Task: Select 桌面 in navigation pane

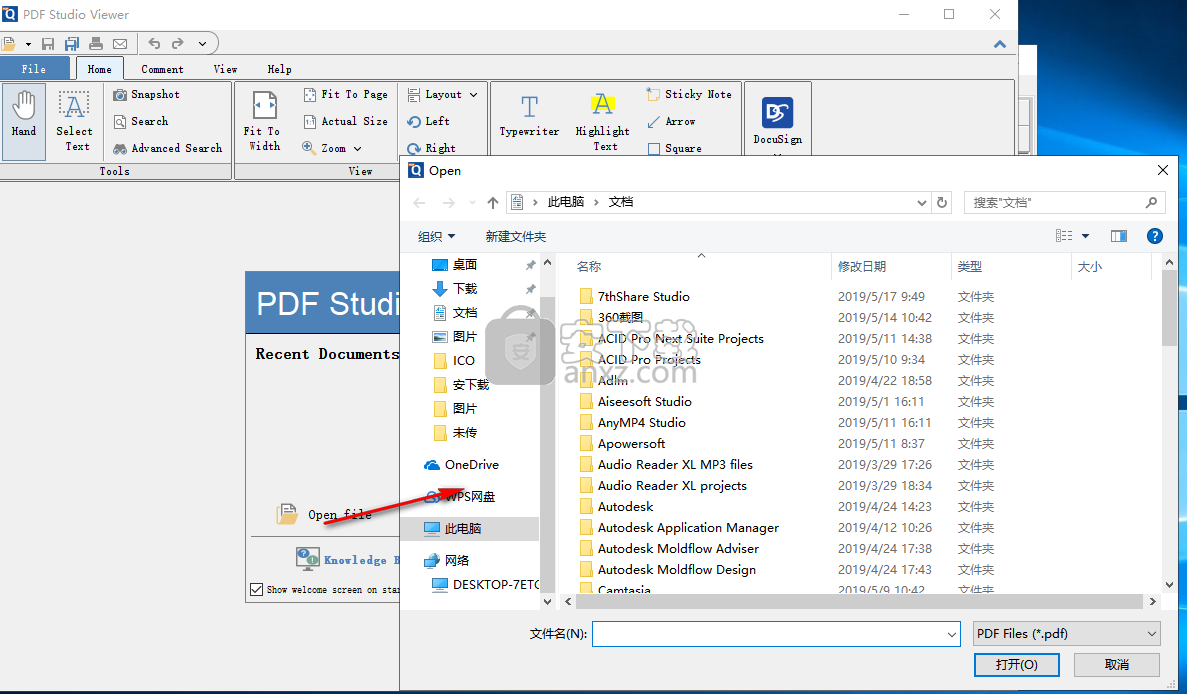Action: pos(465,264)
